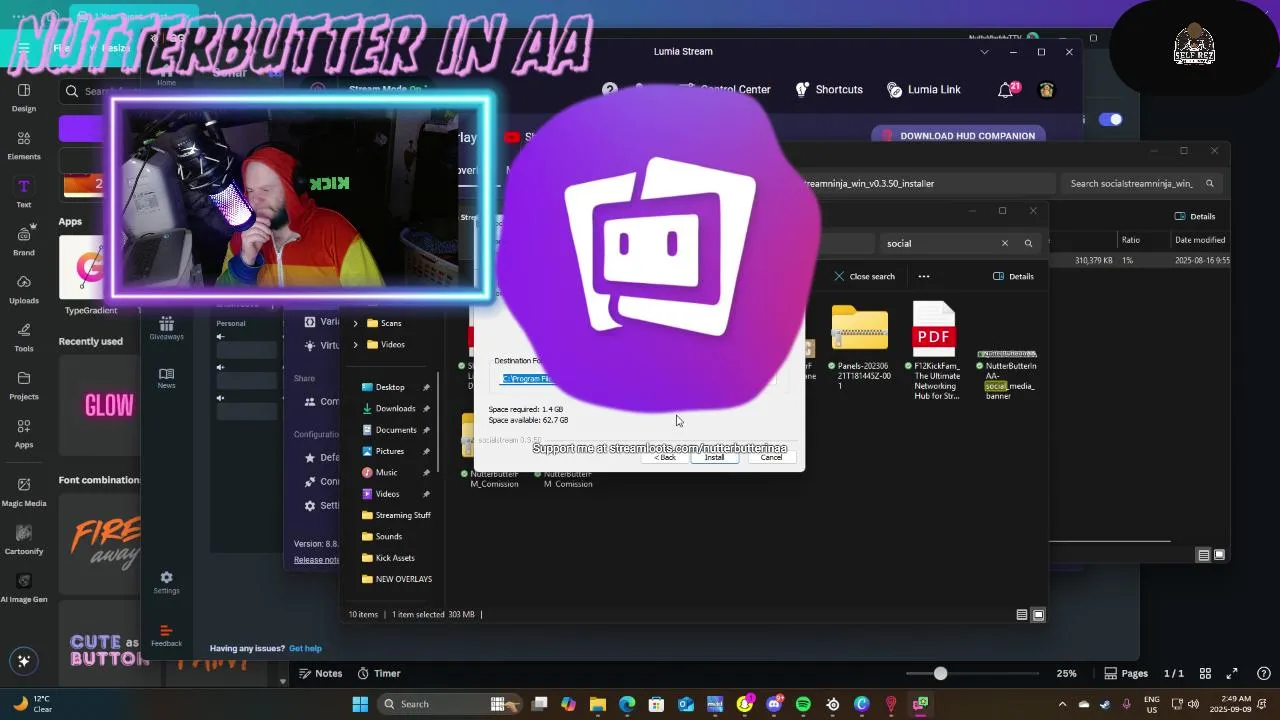Open Canva grid view icon

1206,674
